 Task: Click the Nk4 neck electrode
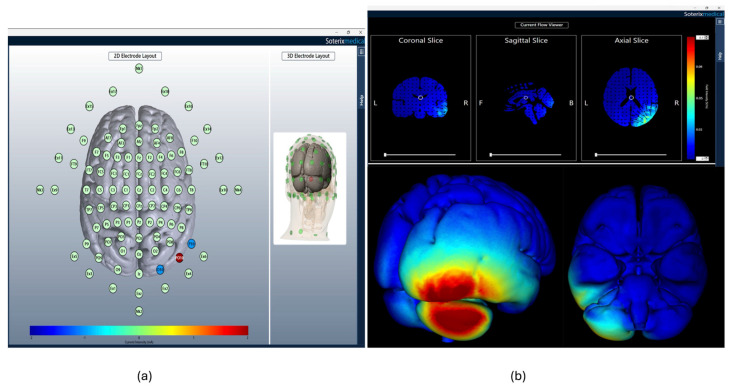238,190
